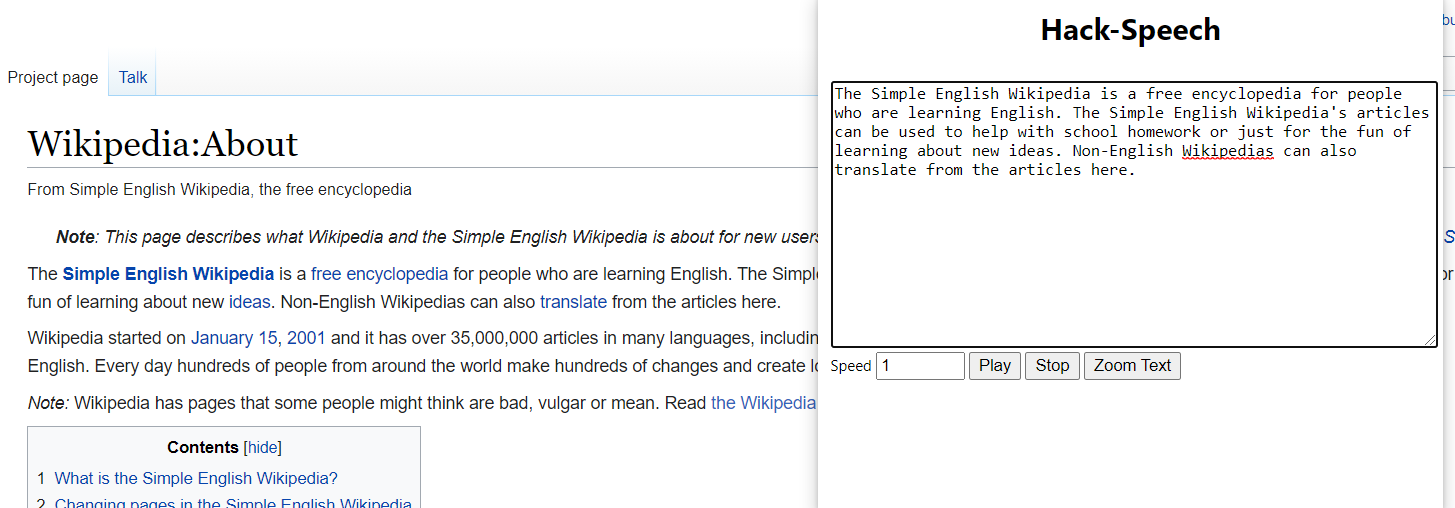Viewport: 1455px width, 508px height.
Task: Click the Speed input field
Action: click(x=920, y=366)
